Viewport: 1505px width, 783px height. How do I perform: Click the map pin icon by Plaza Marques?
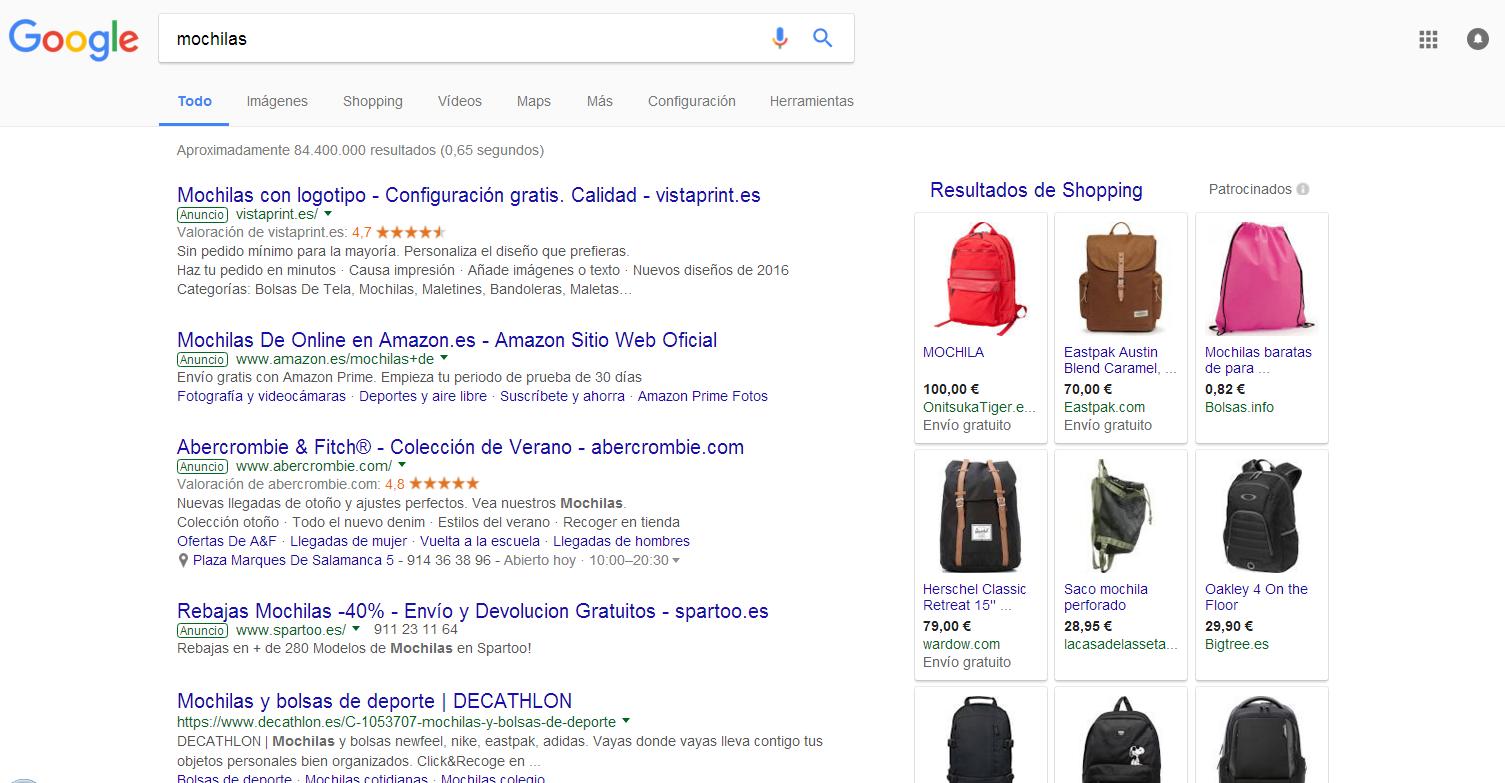(x=183, y=561)
